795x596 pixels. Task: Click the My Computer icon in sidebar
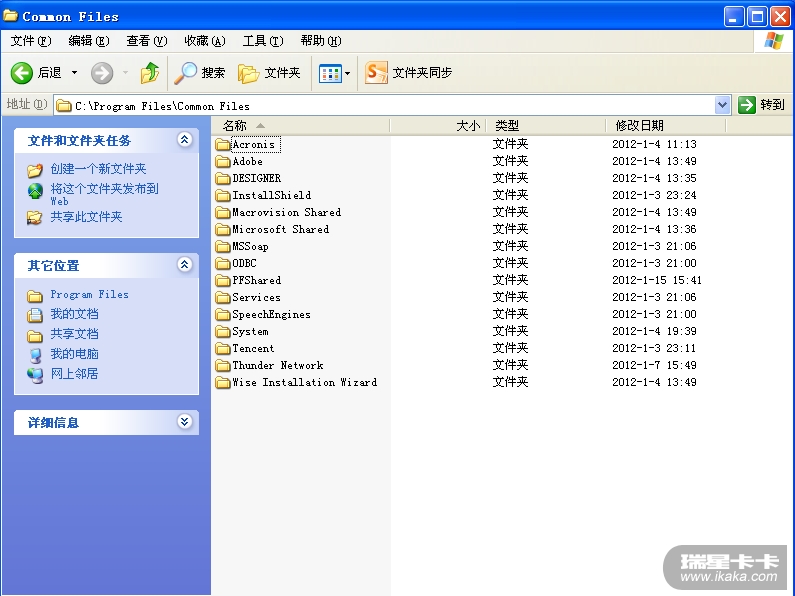coord(35,355)
